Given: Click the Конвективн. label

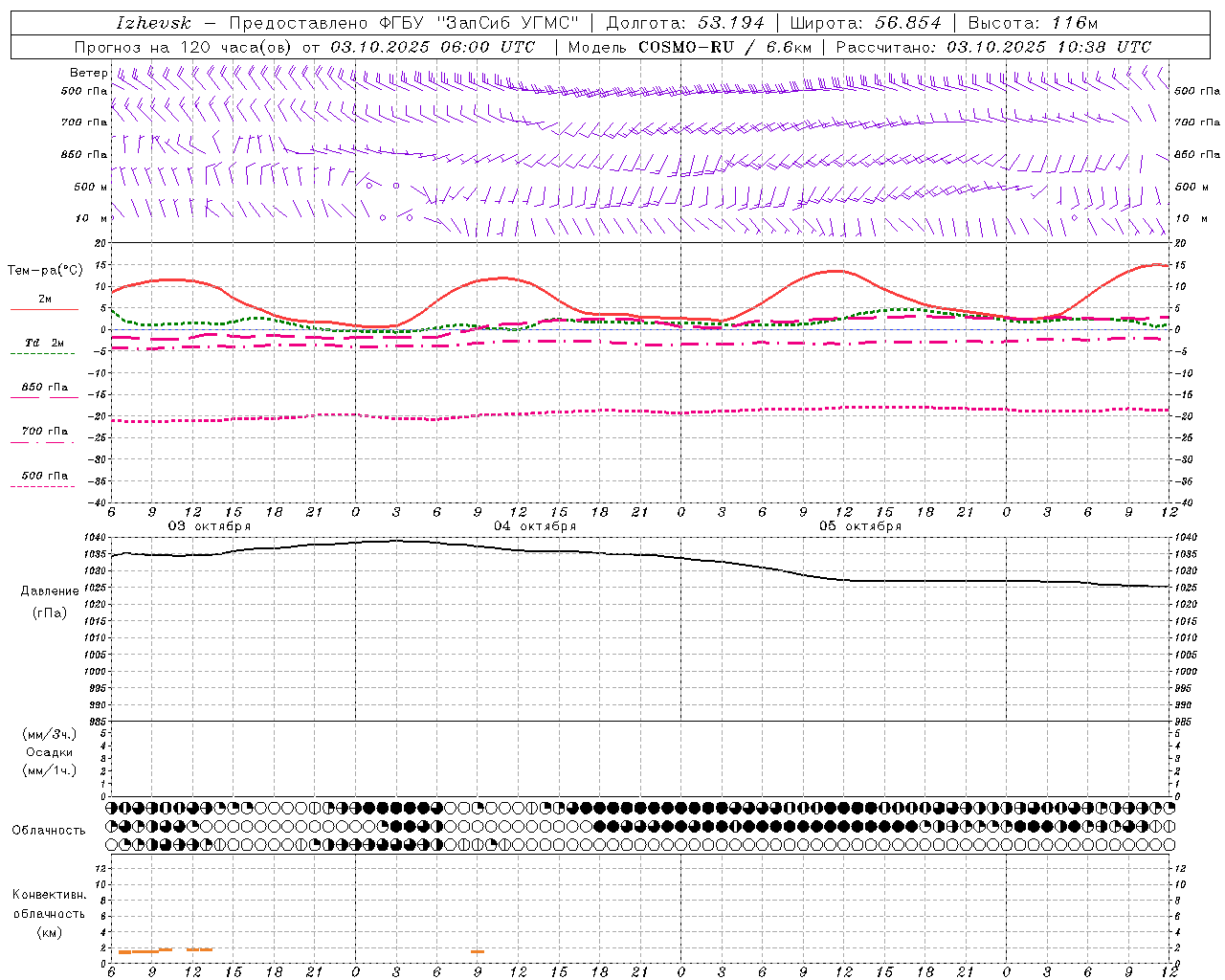Looking at the screenshot, I should tap(50, 895).
